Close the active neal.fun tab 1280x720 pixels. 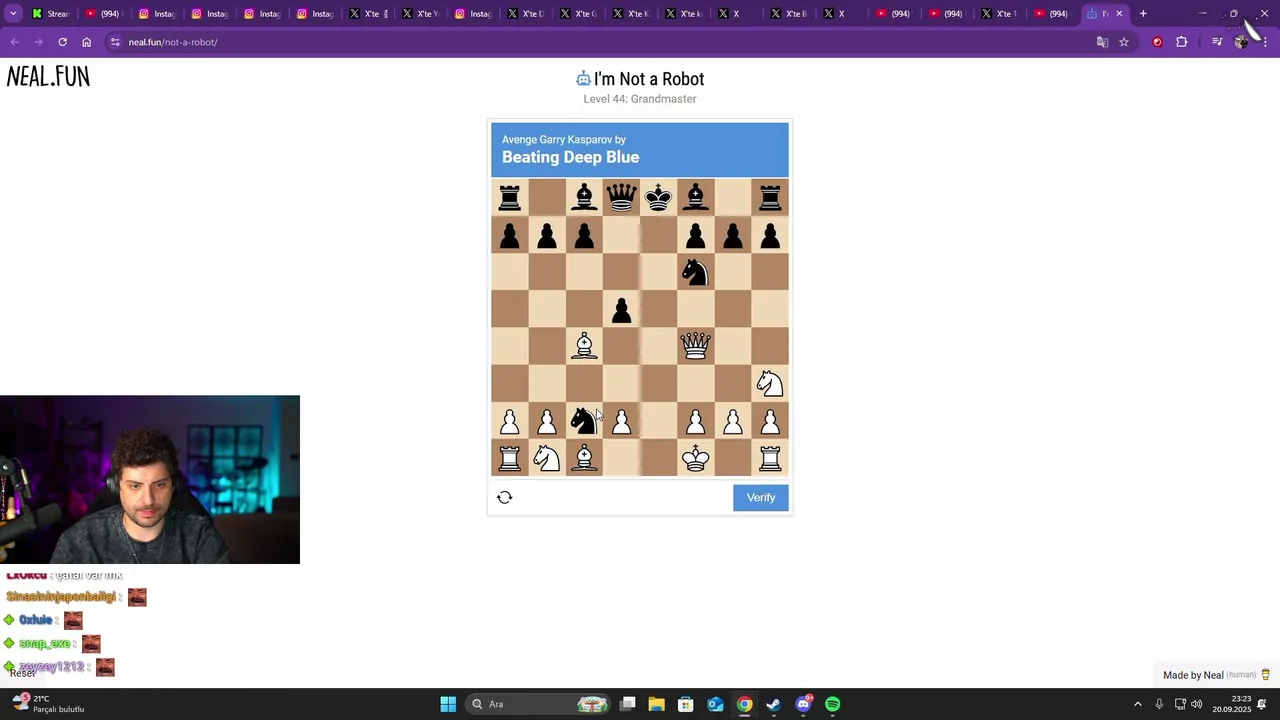(x=1119, y=14)
